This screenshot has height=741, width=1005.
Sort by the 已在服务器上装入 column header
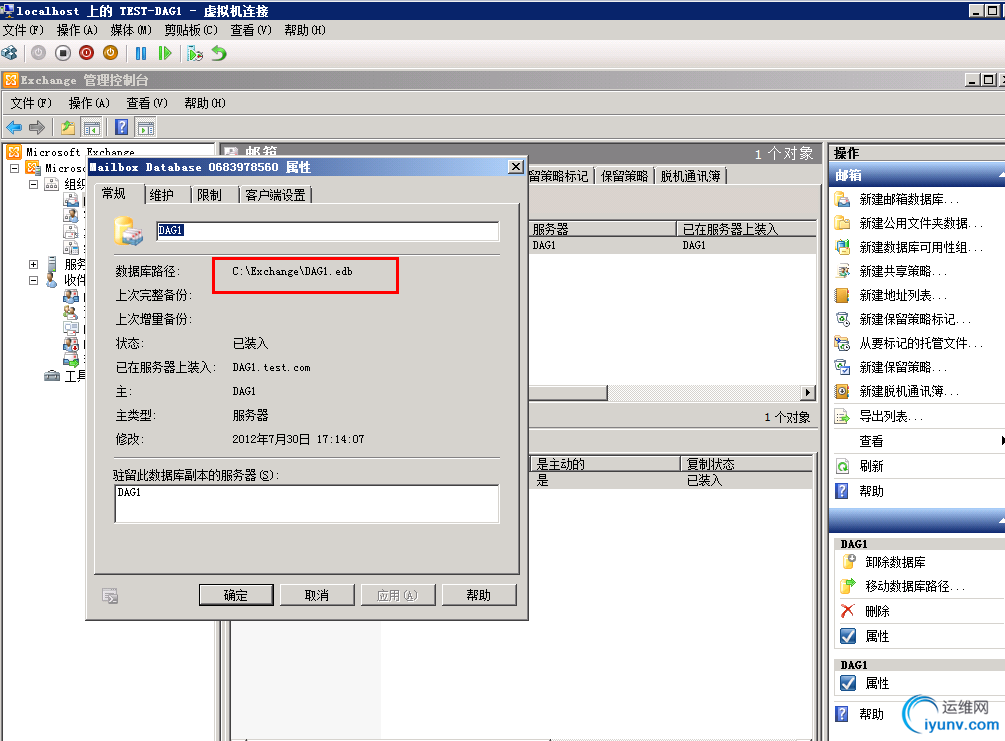(x=747, y=229)
